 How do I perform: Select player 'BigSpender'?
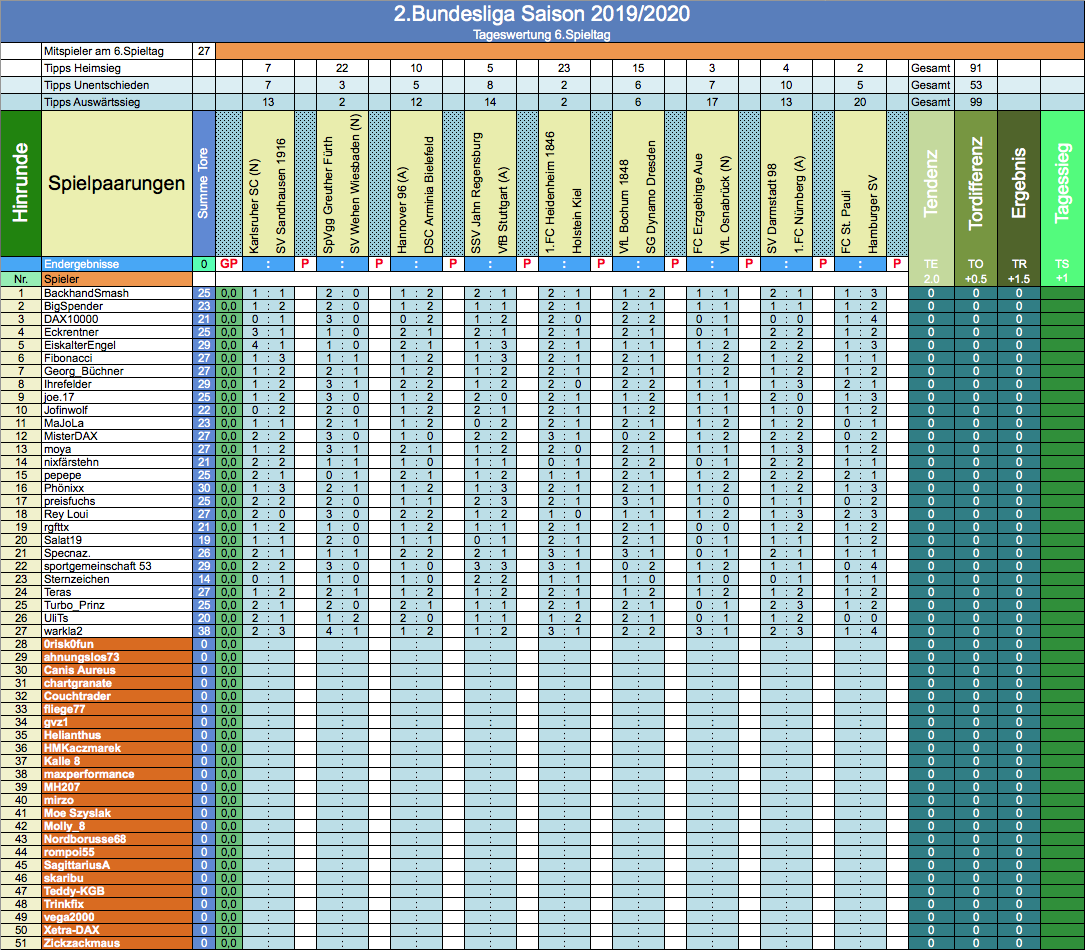pos(117,307)
